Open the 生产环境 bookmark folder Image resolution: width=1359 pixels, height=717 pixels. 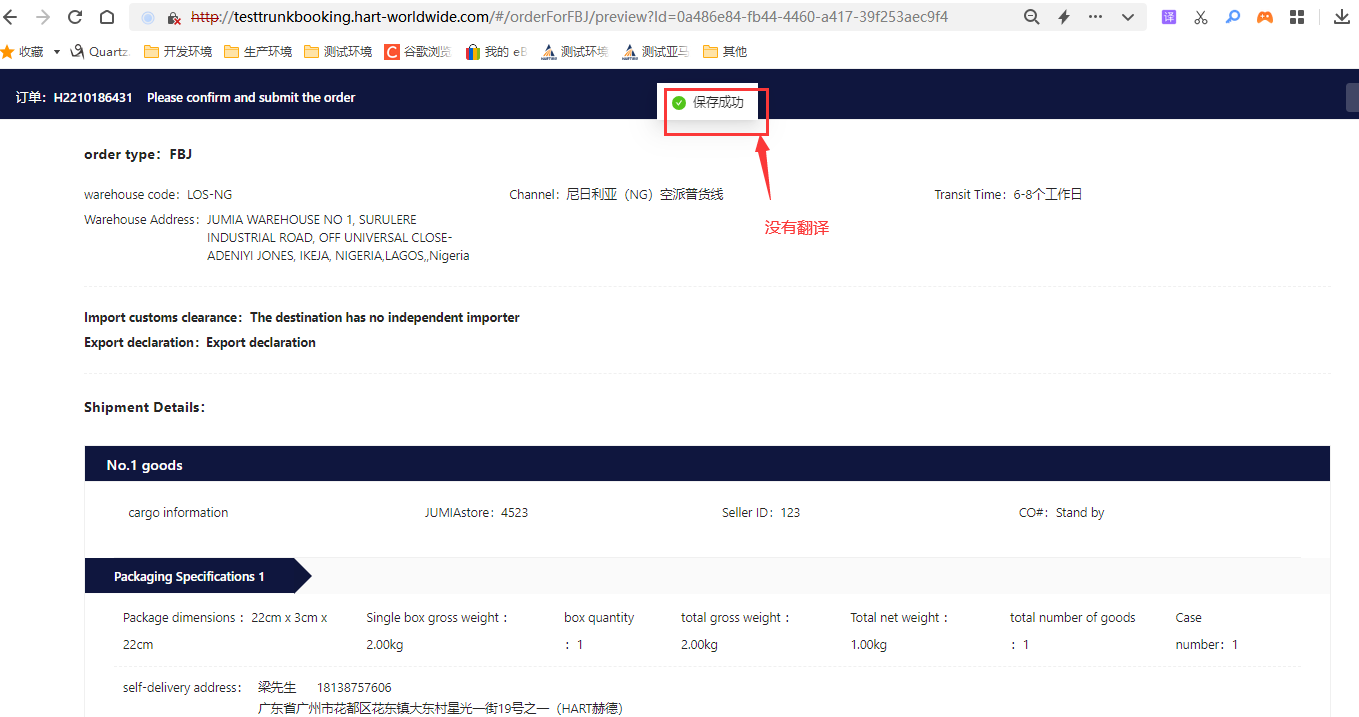click(x=258, y=52)
